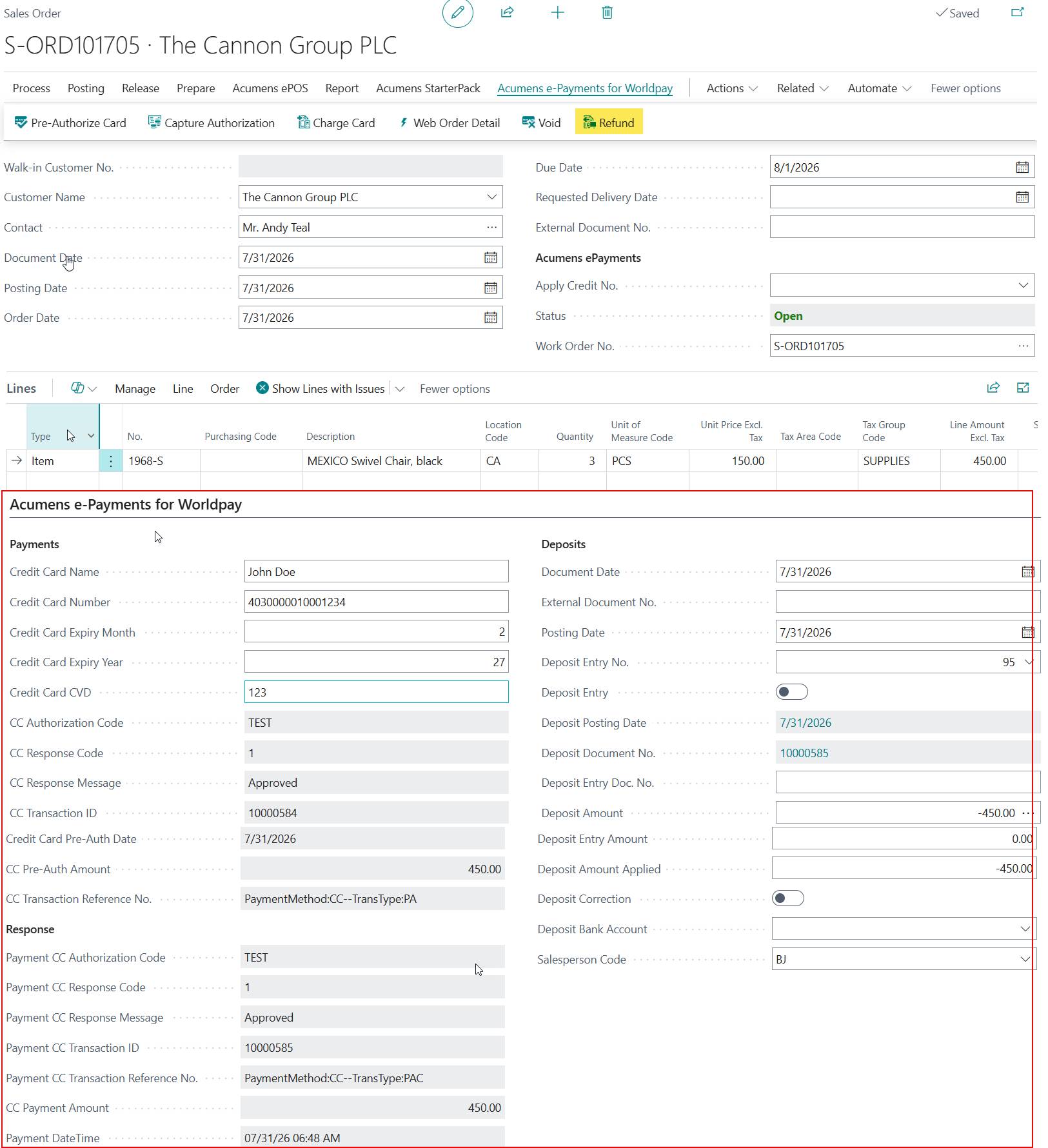Expand the Apply Credit No. dropdown
The height and width of the screenshot is (1148, 1048).
(x=1023, y=285)
